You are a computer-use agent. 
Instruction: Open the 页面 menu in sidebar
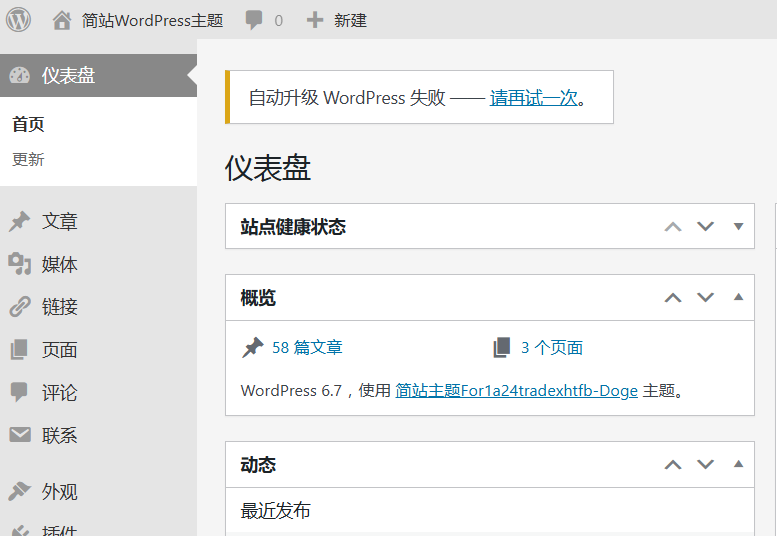coord(59,350)
